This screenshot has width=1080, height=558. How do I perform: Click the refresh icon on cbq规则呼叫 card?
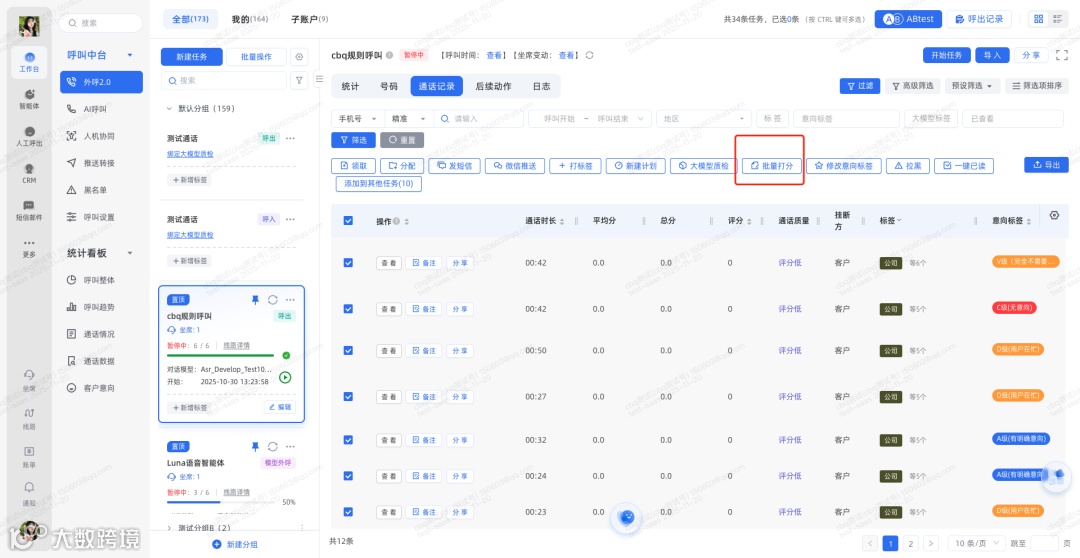point(273,300)
